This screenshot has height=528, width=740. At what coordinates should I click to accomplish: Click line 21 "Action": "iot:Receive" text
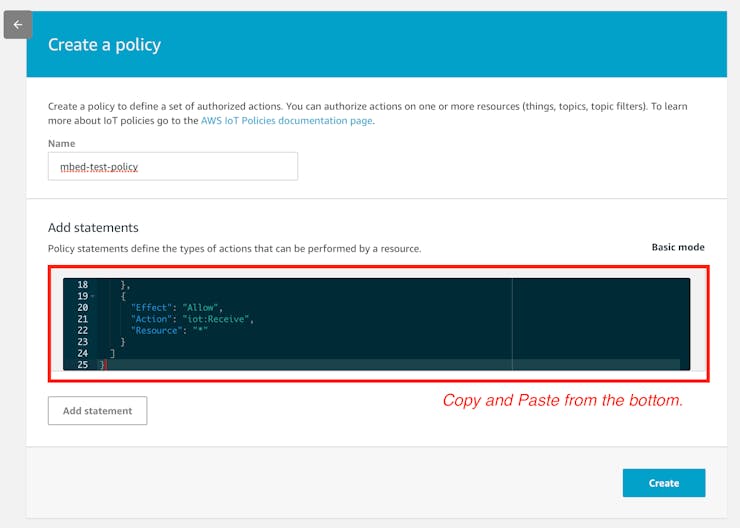193,319
